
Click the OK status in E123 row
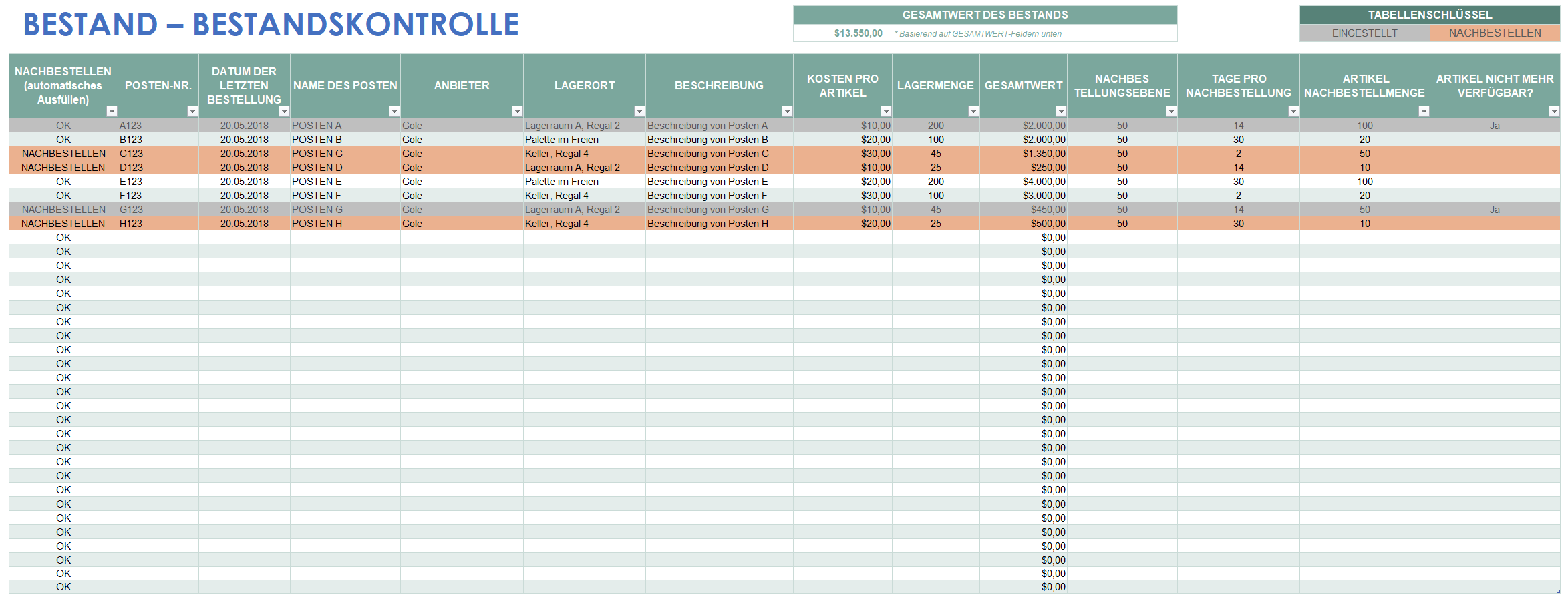point(63,182)
